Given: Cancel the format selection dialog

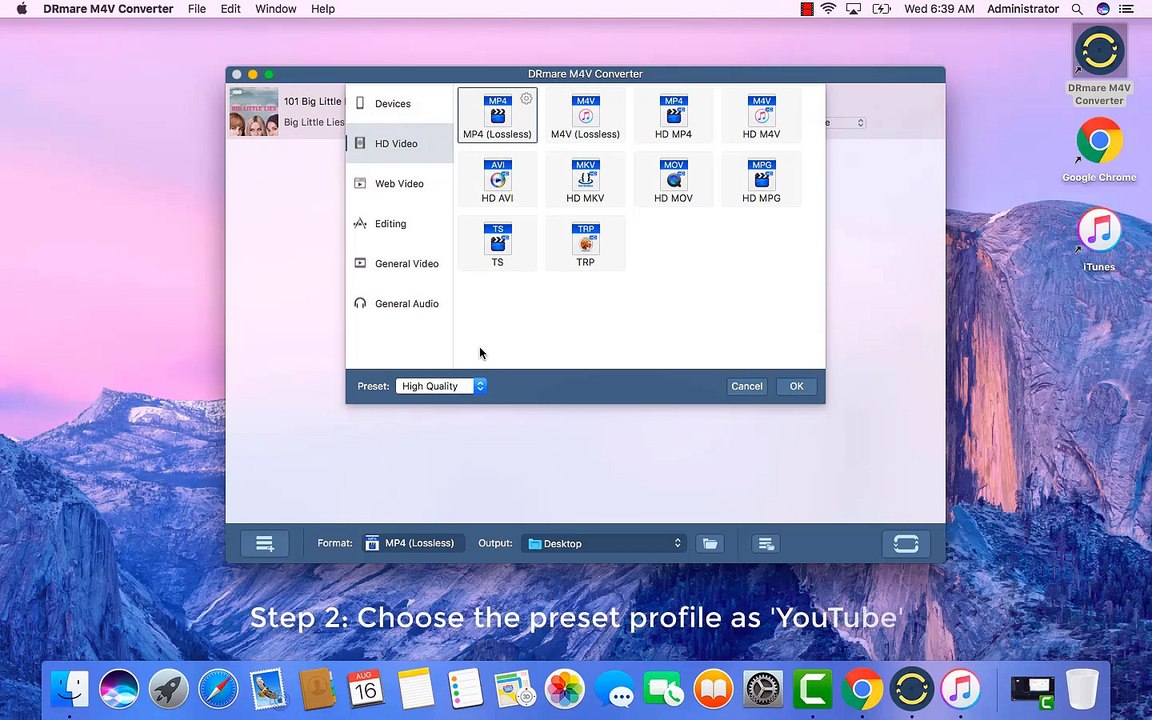Looking at the screenshot, I should coord(746,386).
